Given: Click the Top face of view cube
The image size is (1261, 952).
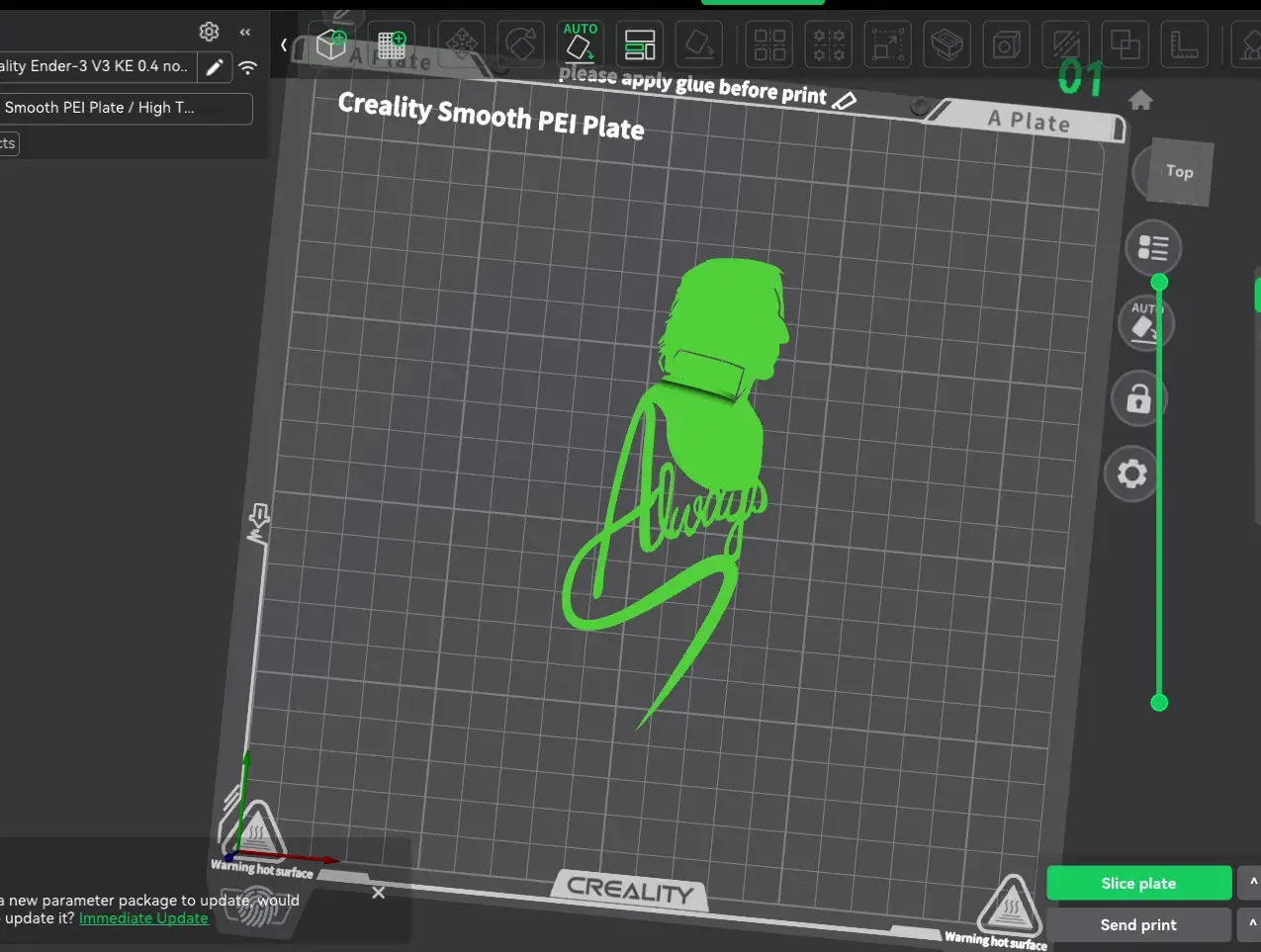Looking at the screenshot, I should coord(1179,171).
